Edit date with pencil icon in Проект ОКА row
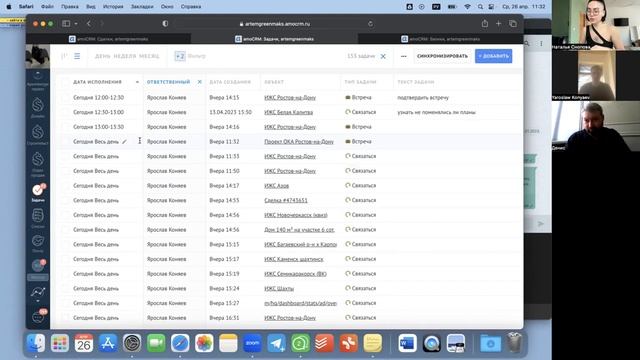The image size is (640, 360). [x=124, y=142]
